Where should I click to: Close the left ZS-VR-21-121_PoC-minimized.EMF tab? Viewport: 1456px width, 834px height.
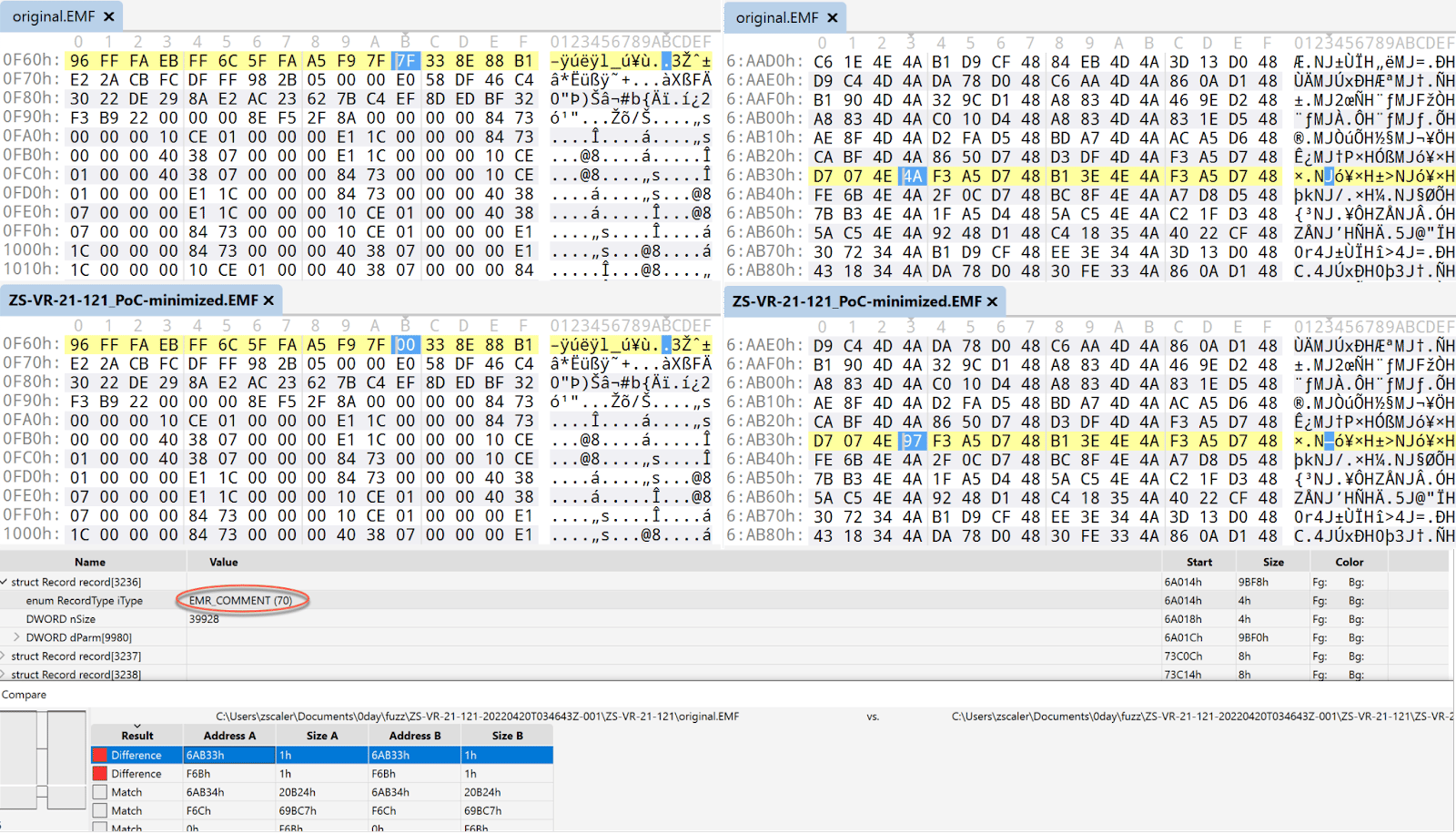click(268, 300)
